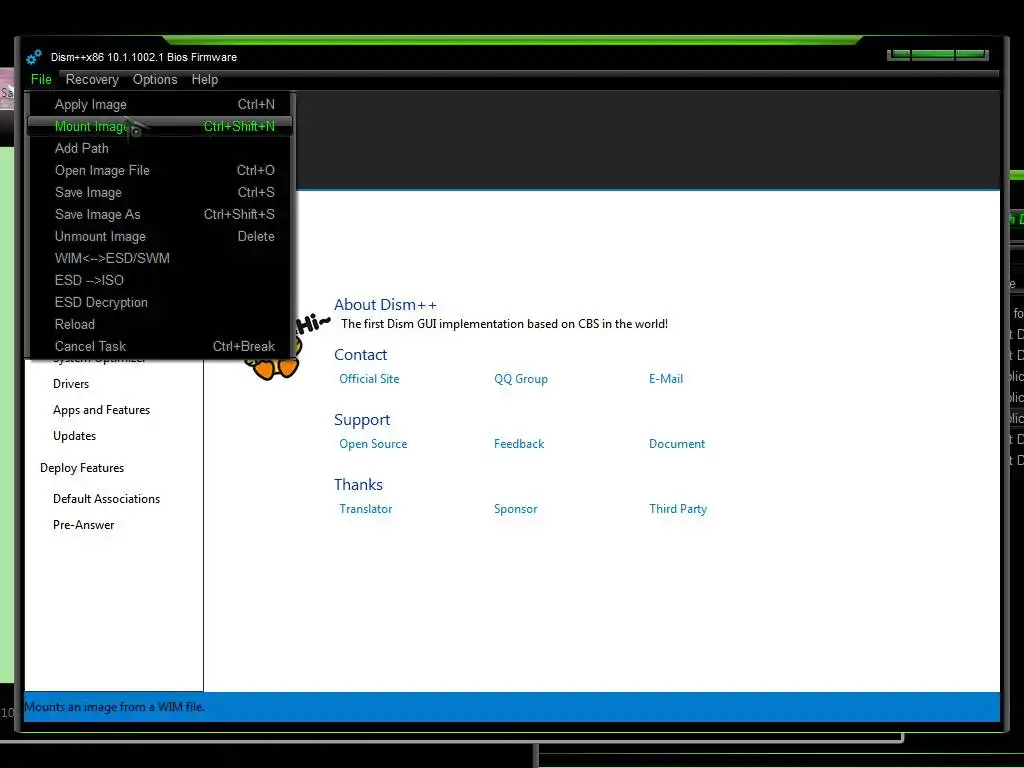
Task: Click the About Dism++ heading
Action: [x=385, y=305]
